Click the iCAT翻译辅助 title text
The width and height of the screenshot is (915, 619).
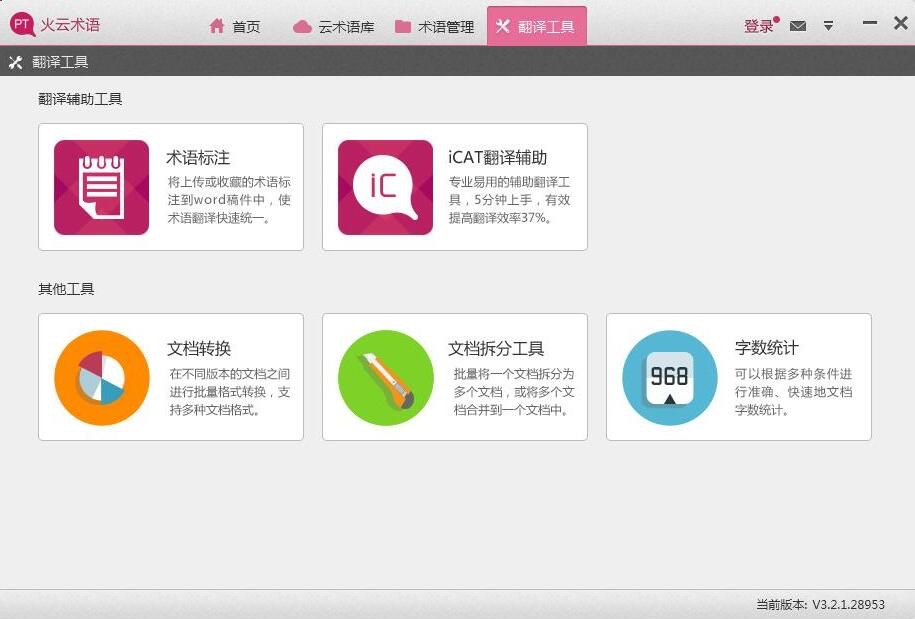[498, 157]
